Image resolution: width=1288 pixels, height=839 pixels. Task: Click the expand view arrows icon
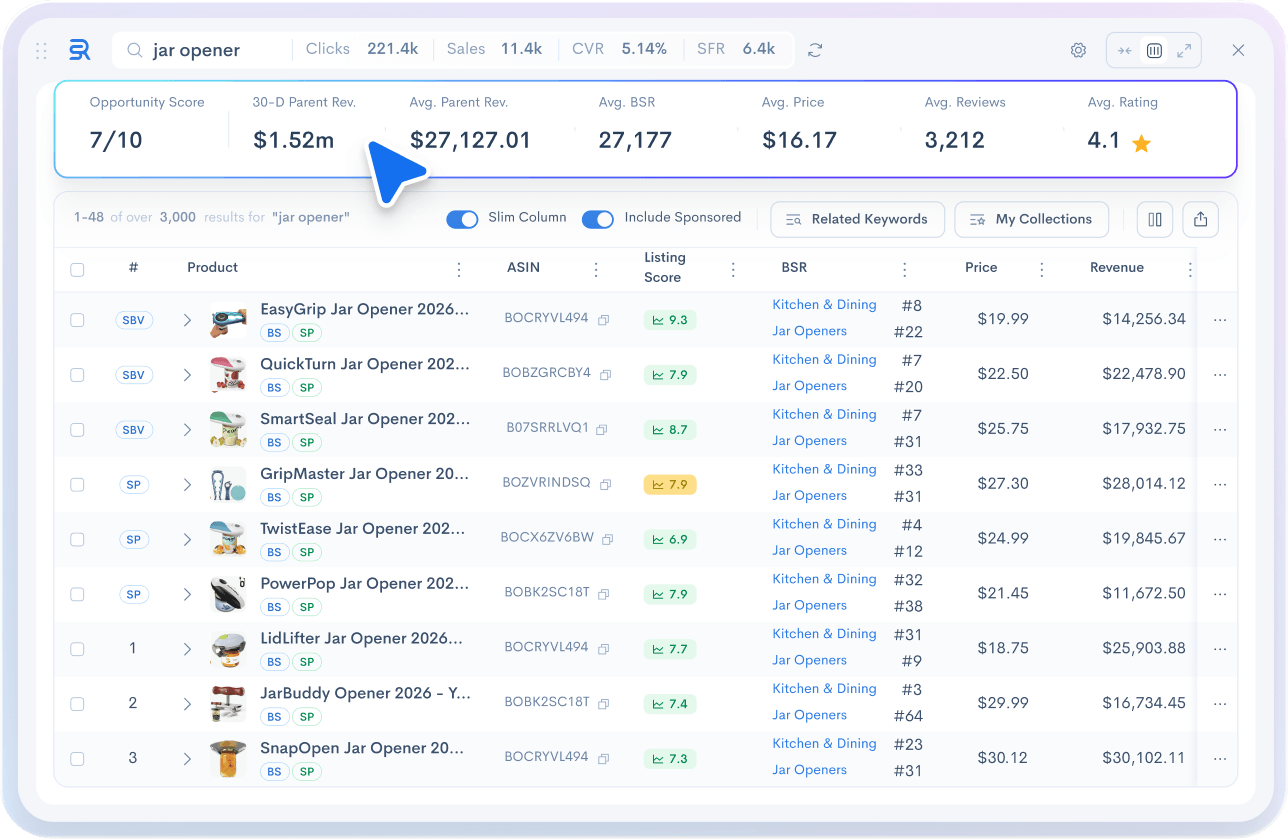(1184, 50)
